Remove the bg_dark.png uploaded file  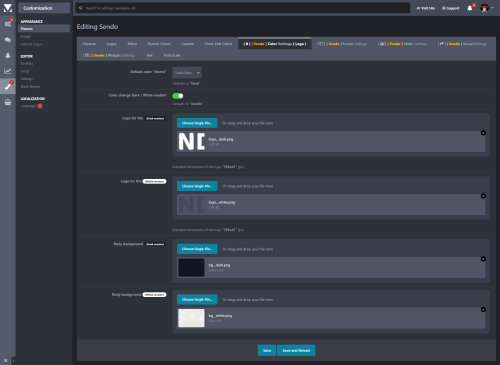click(x=483, y=259)
